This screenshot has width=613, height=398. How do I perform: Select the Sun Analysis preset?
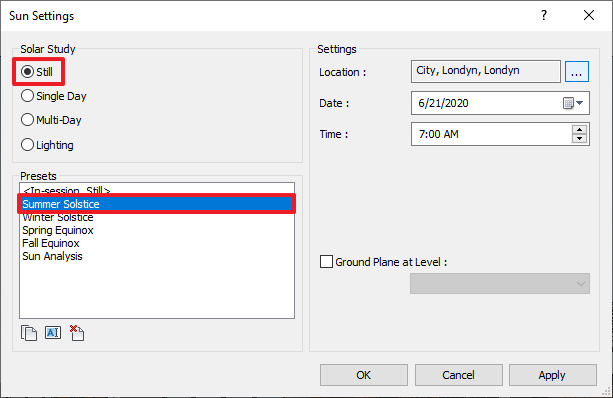click(x=156, y=256)
